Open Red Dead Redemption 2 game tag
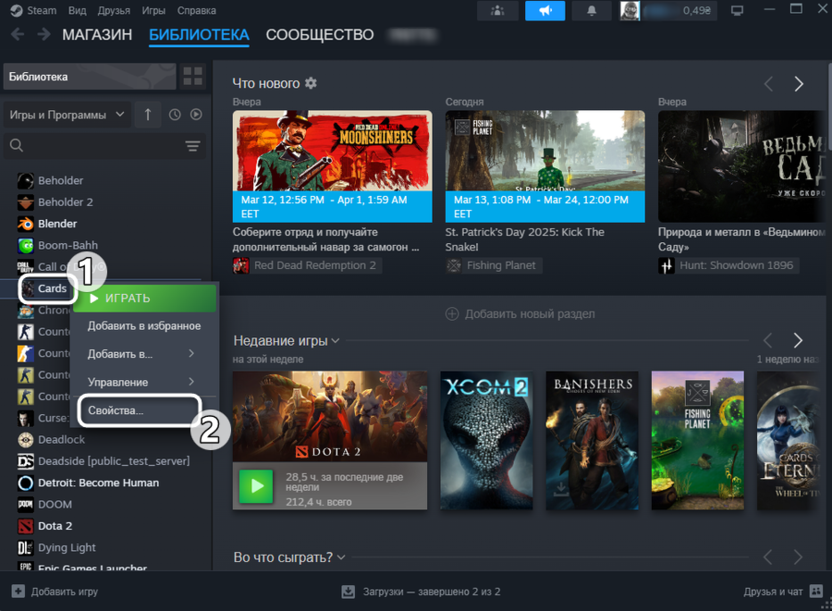The image size is (832, 611). pos(307,265)
